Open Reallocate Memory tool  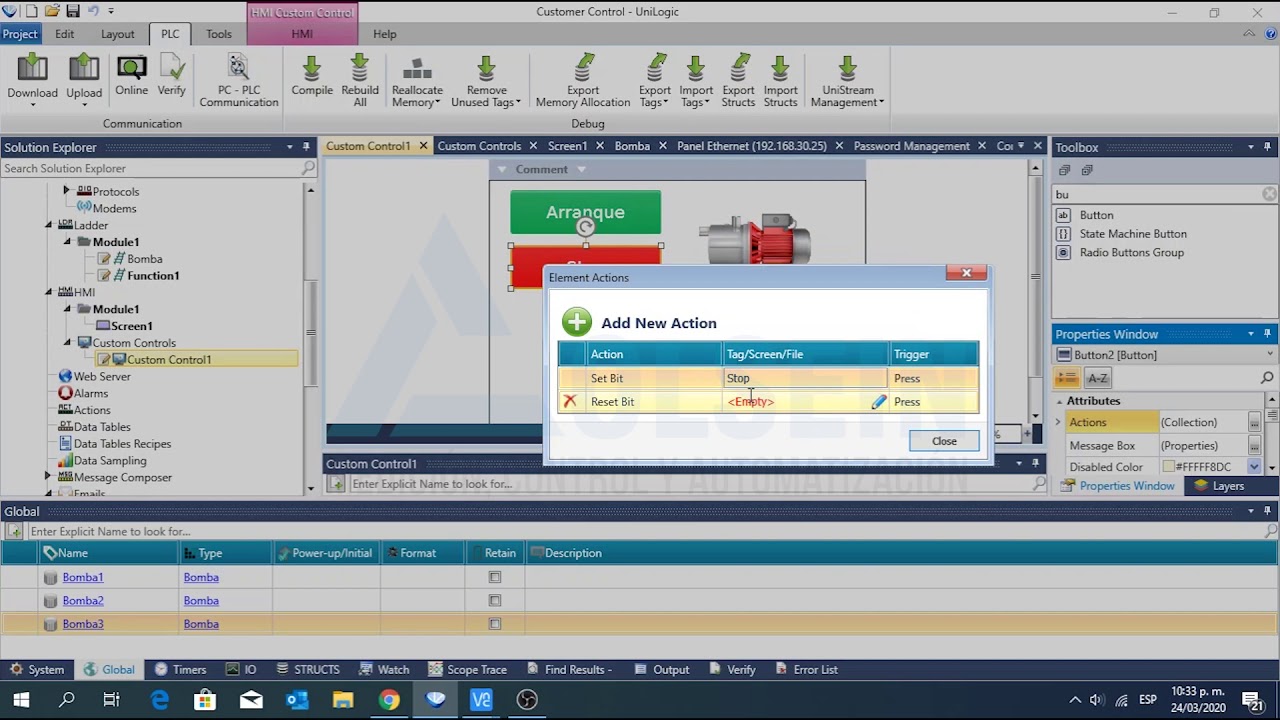(x=417, y=69)
